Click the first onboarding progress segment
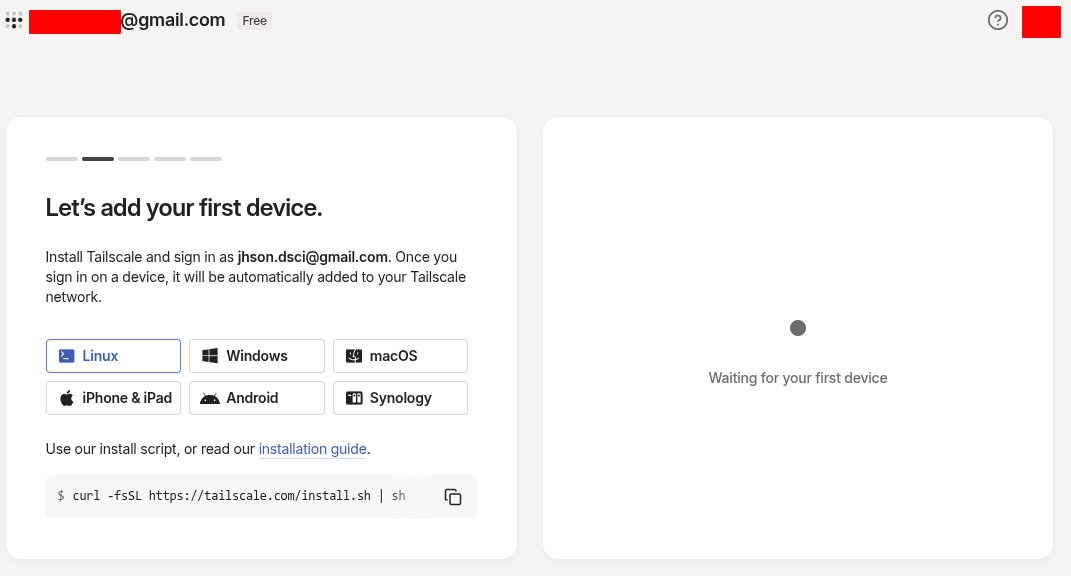The height and width of the screenshot is (576, 1071). point(62,159)
